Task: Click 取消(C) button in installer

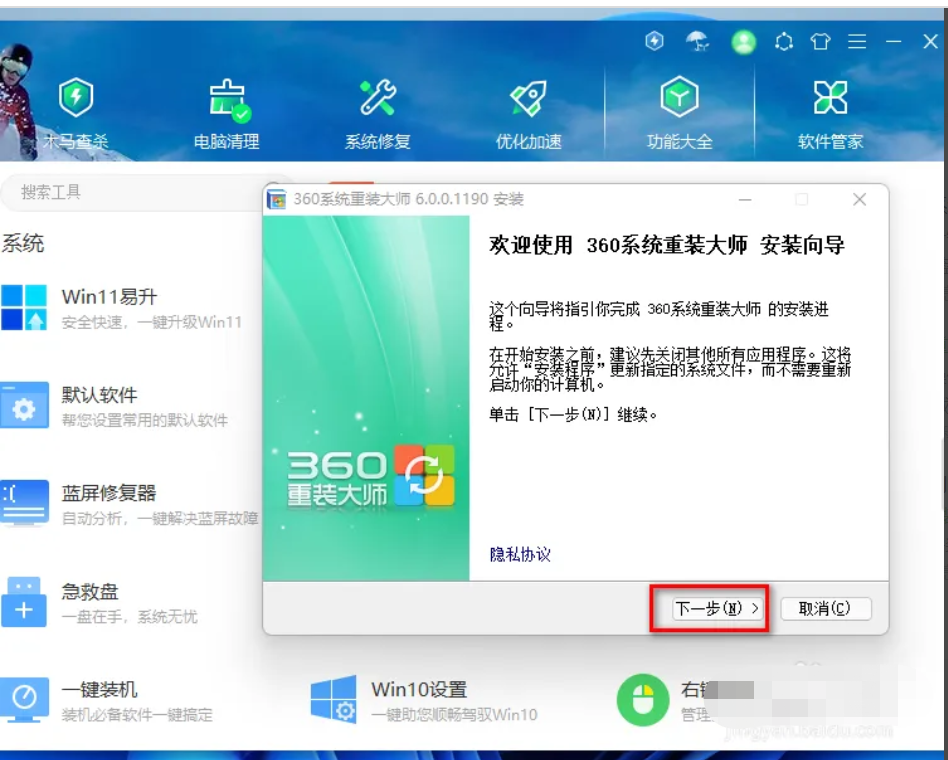Action: 825,608
